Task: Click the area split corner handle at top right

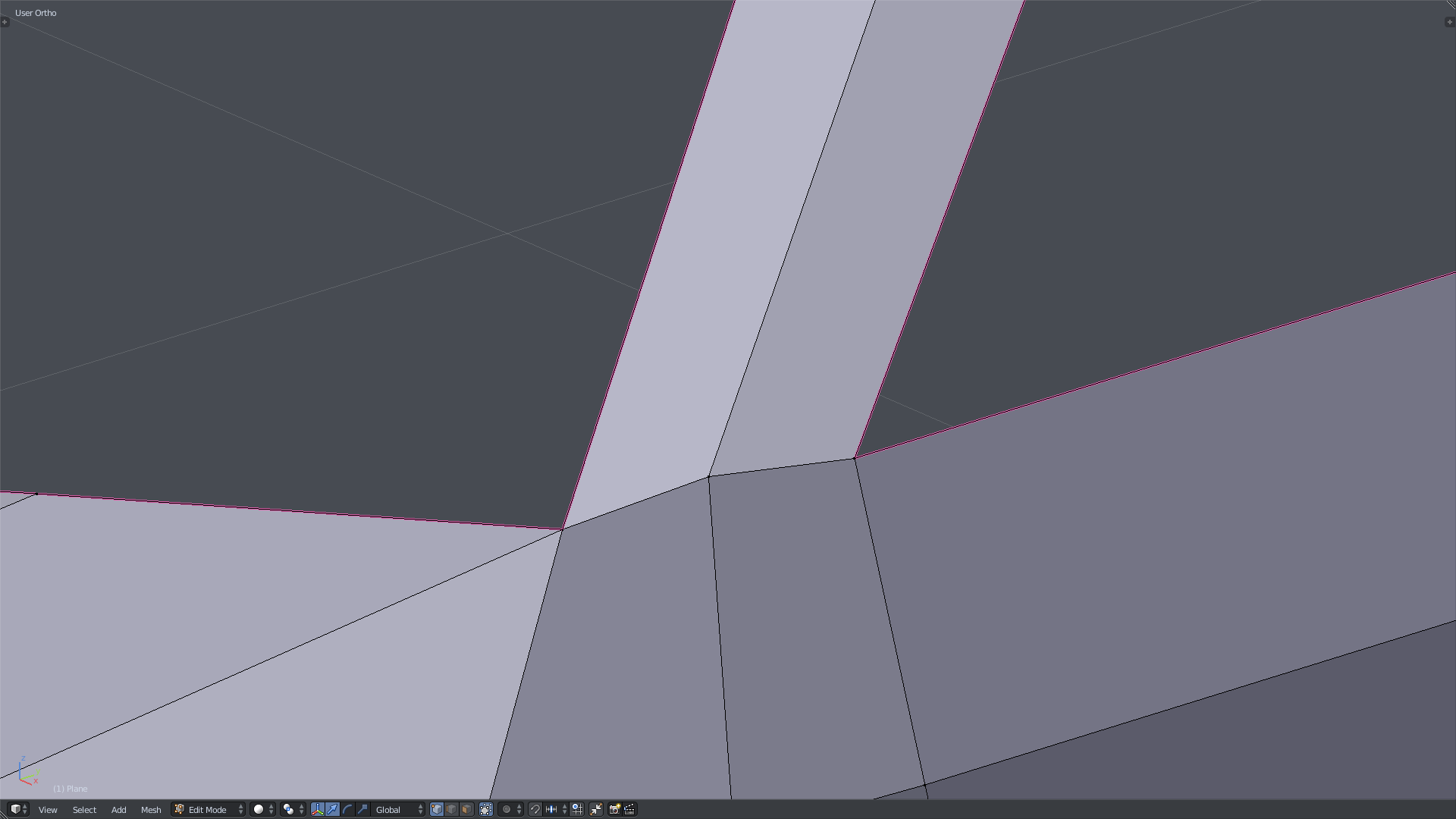Action: pos(1451,5)
